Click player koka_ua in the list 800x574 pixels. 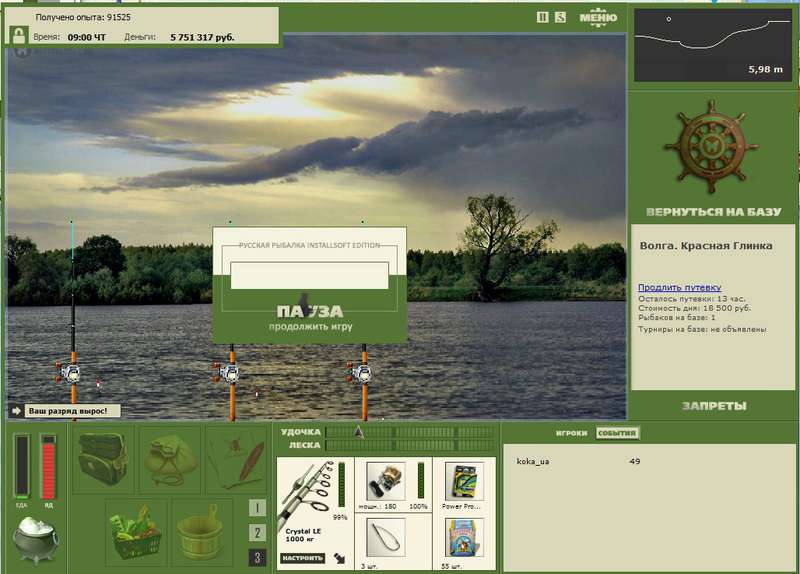(533, 461)
